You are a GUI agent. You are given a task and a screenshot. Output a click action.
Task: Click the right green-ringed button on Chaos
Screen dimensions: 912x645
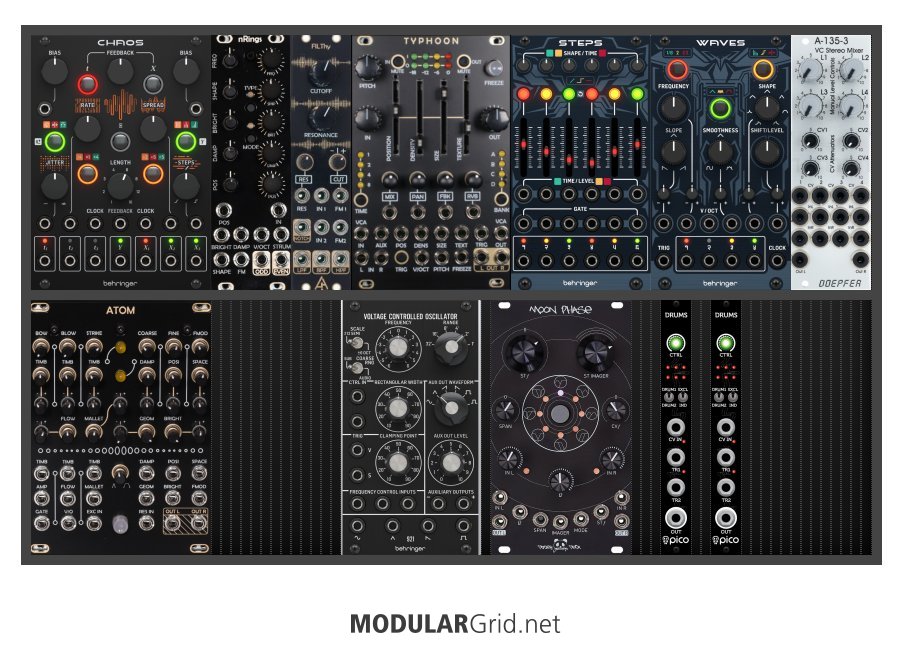[186, 141]
